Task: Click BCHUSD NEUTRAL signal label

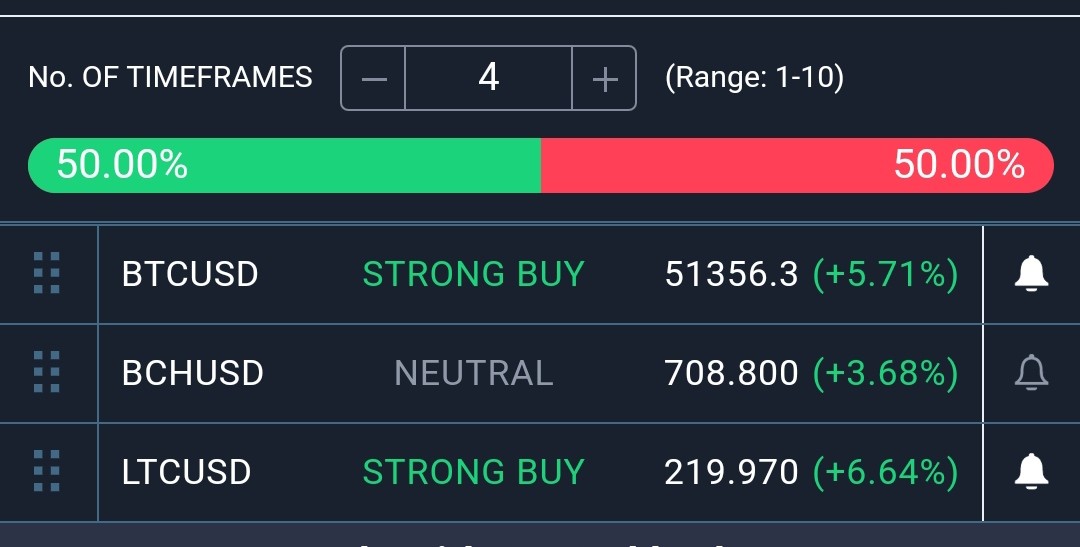Action: (474, 373)
